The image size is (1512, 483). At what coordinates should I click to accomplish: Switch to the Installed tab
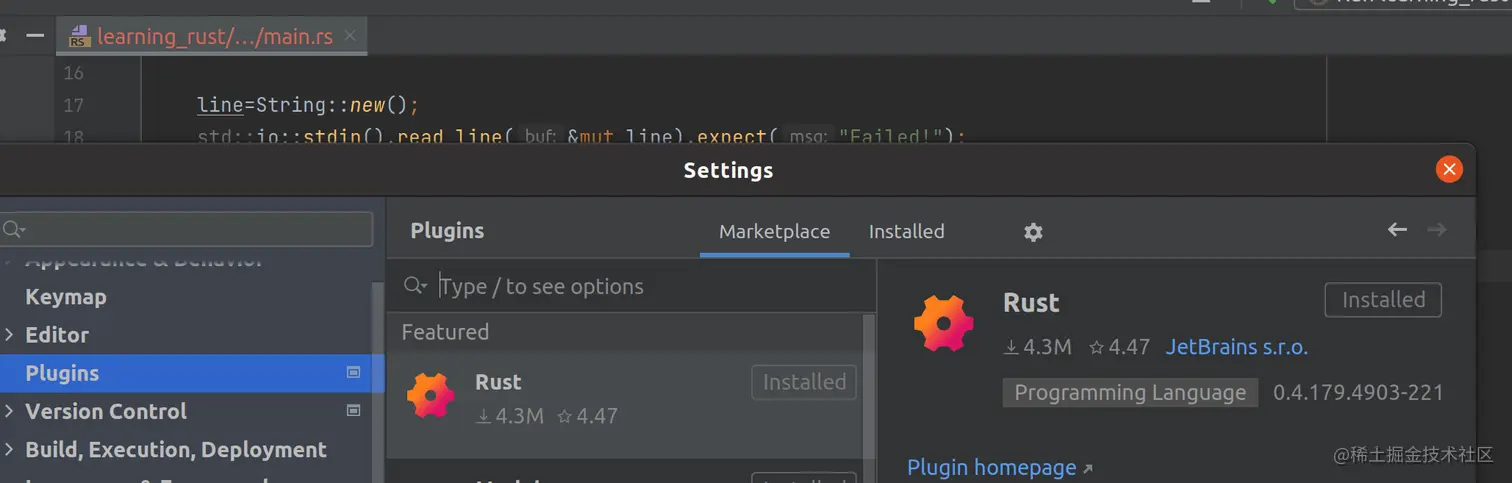(906, 232)
